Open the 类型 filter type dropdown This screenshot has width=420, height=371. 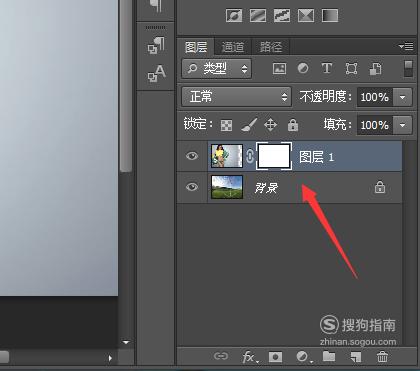coord(216,69)
